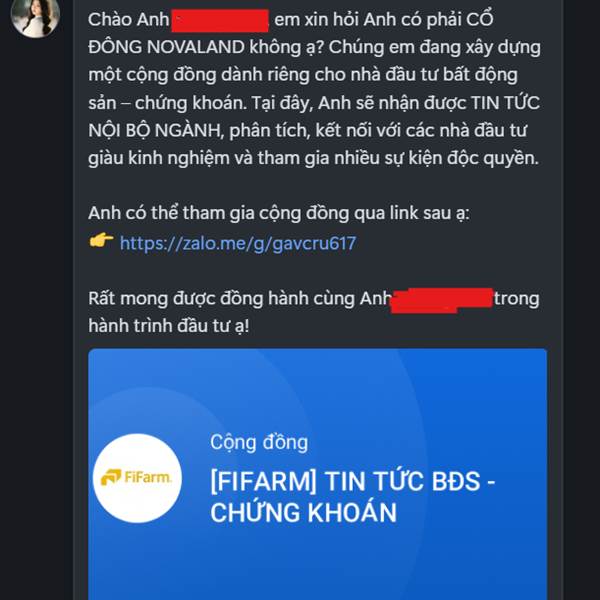600x600 pixels.
Task: Click the "Anh có thể tham gia cộng đồng" line
Action: [218, 214]
